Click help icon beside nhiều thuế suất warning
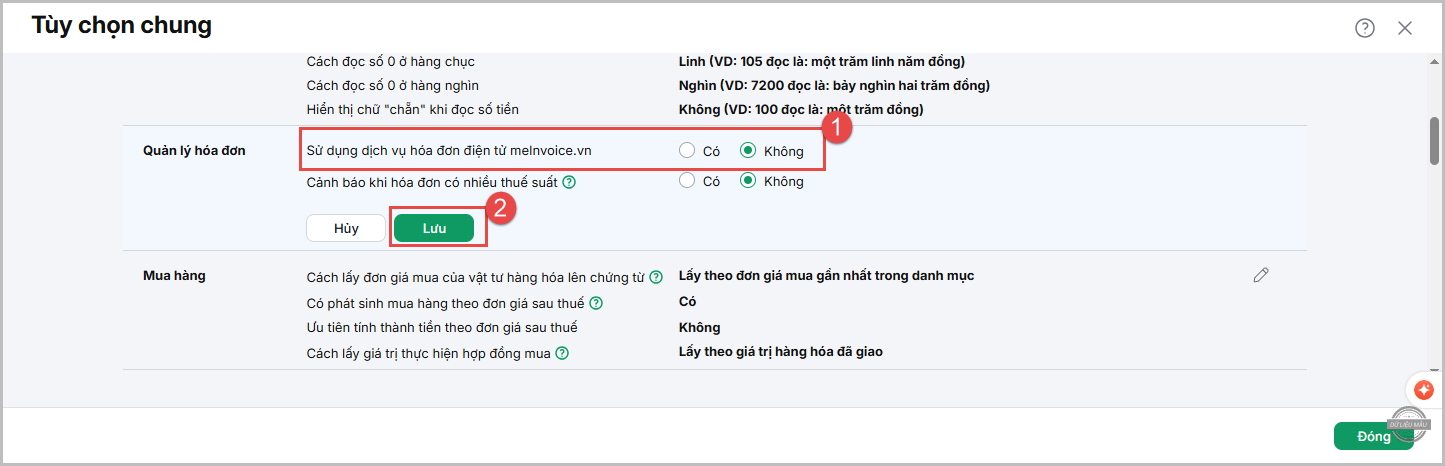The height and width of the screenshot is (466, 1445). pyautogui.click(x=568, y=182)
